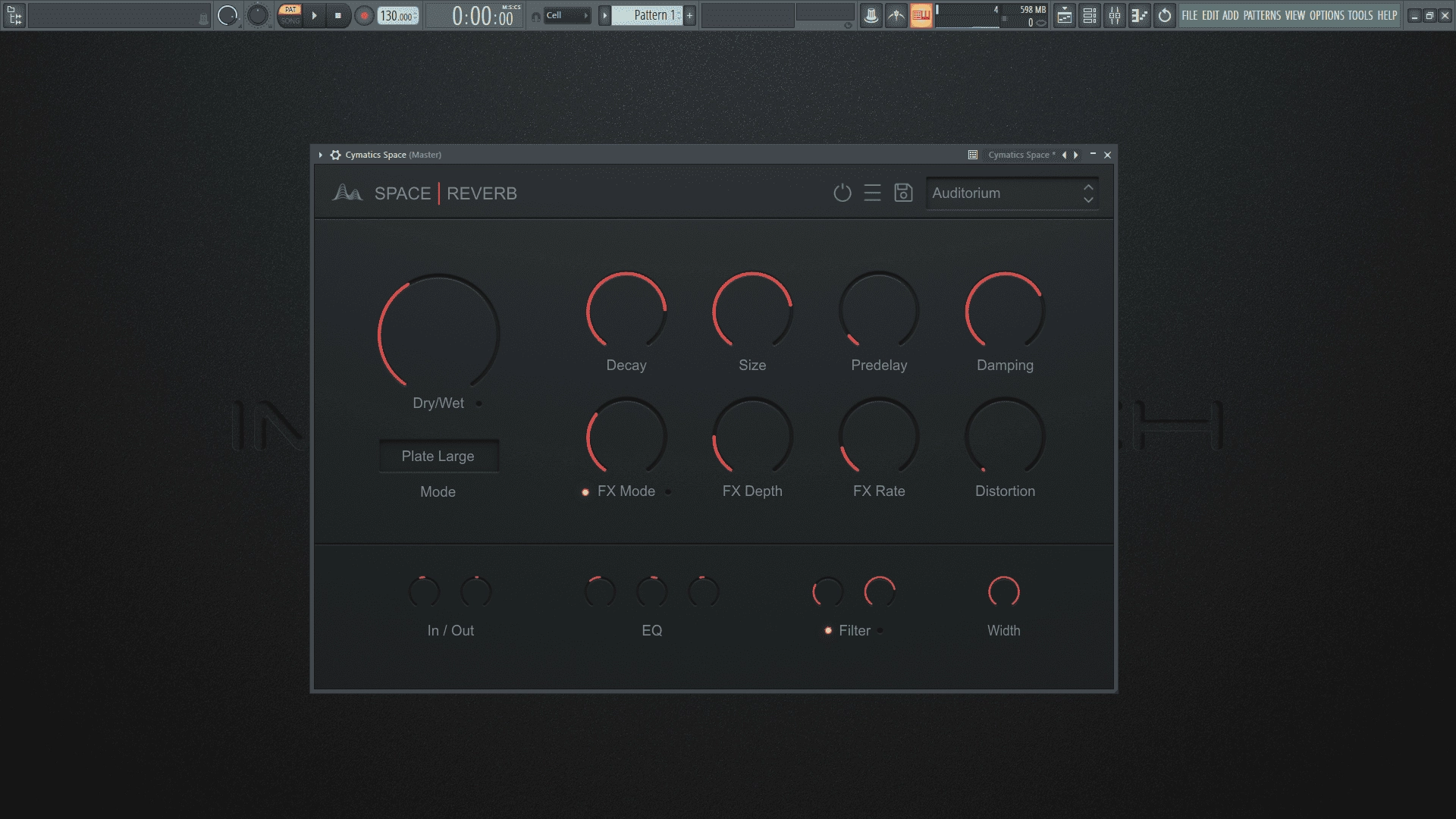
Task: Toggle the lit dot left of Filter
Action: (x=828, y=630)
